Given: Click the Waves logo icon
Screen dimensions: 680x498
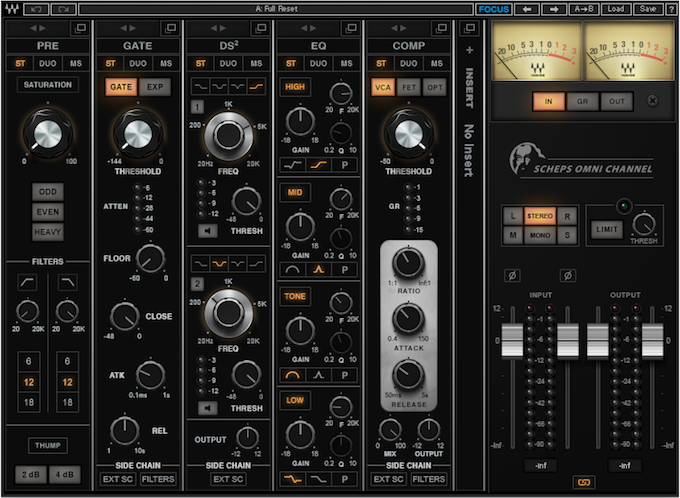Looking at the screenshot, I should click(12, 9).
